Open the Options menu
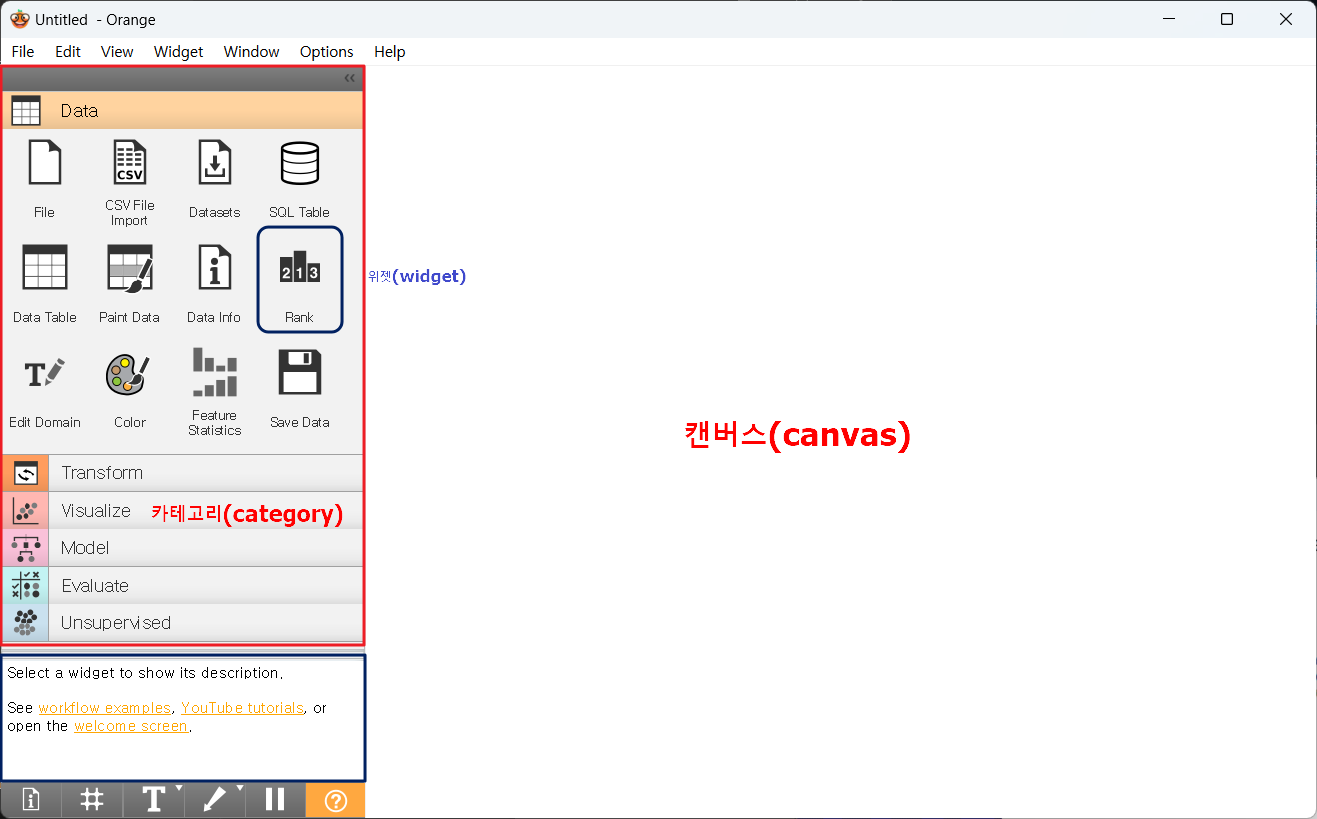 [326, 52]
